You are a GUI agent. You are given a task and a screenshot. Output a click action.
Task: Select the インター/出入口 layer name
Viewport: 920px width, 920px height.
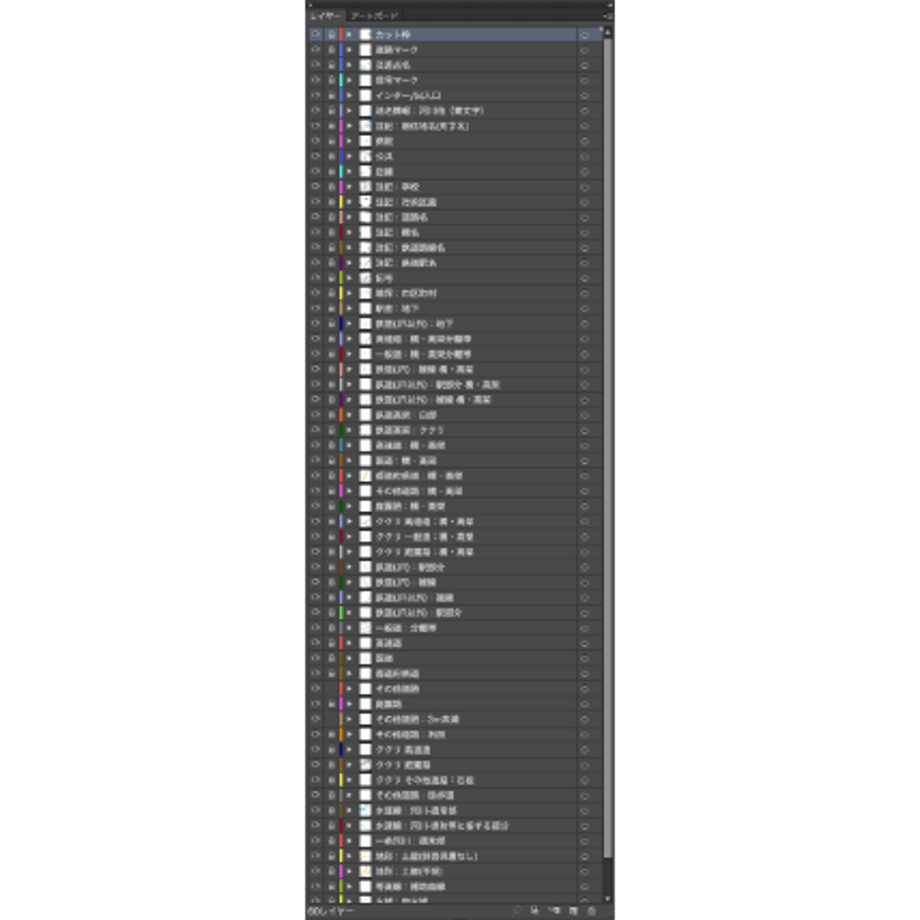click(x=408, y=96)
